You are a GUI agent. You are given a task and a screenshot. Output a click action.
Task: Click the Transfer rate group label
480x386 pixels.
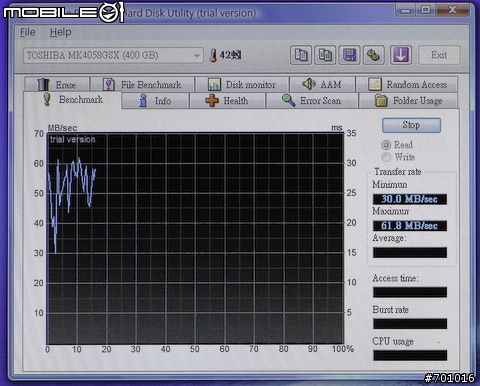tap(398, 172)
